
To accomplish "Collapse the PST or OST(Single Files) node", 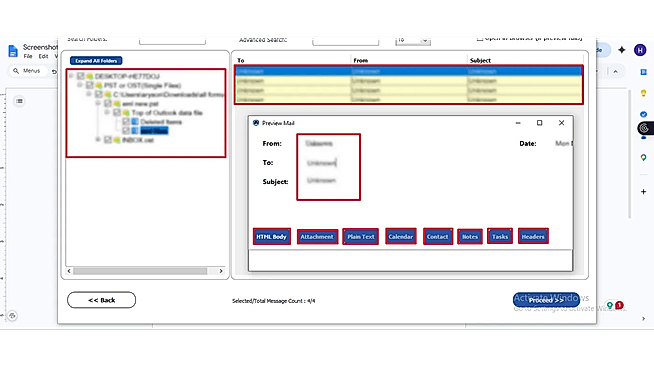I will [80, 85].
